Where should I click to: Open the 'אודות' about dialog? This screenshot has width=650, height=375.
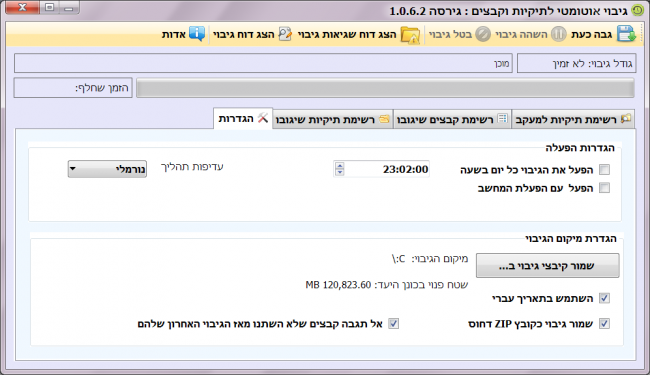[x=174, y=34]
